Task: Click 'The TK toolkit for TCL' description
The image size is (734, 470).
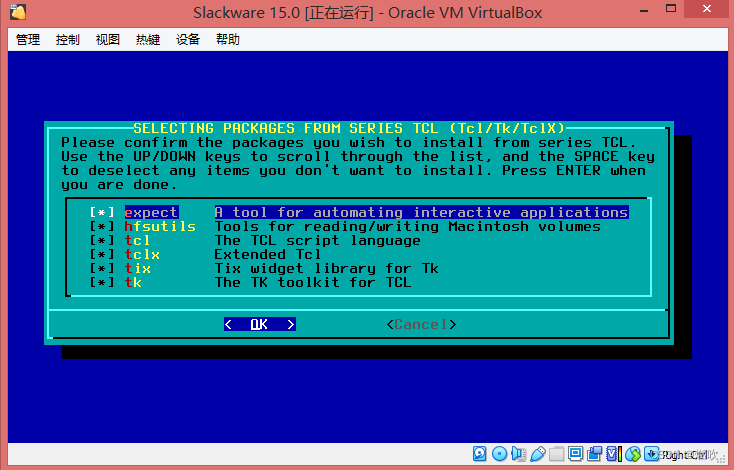Action: [313, 283]
